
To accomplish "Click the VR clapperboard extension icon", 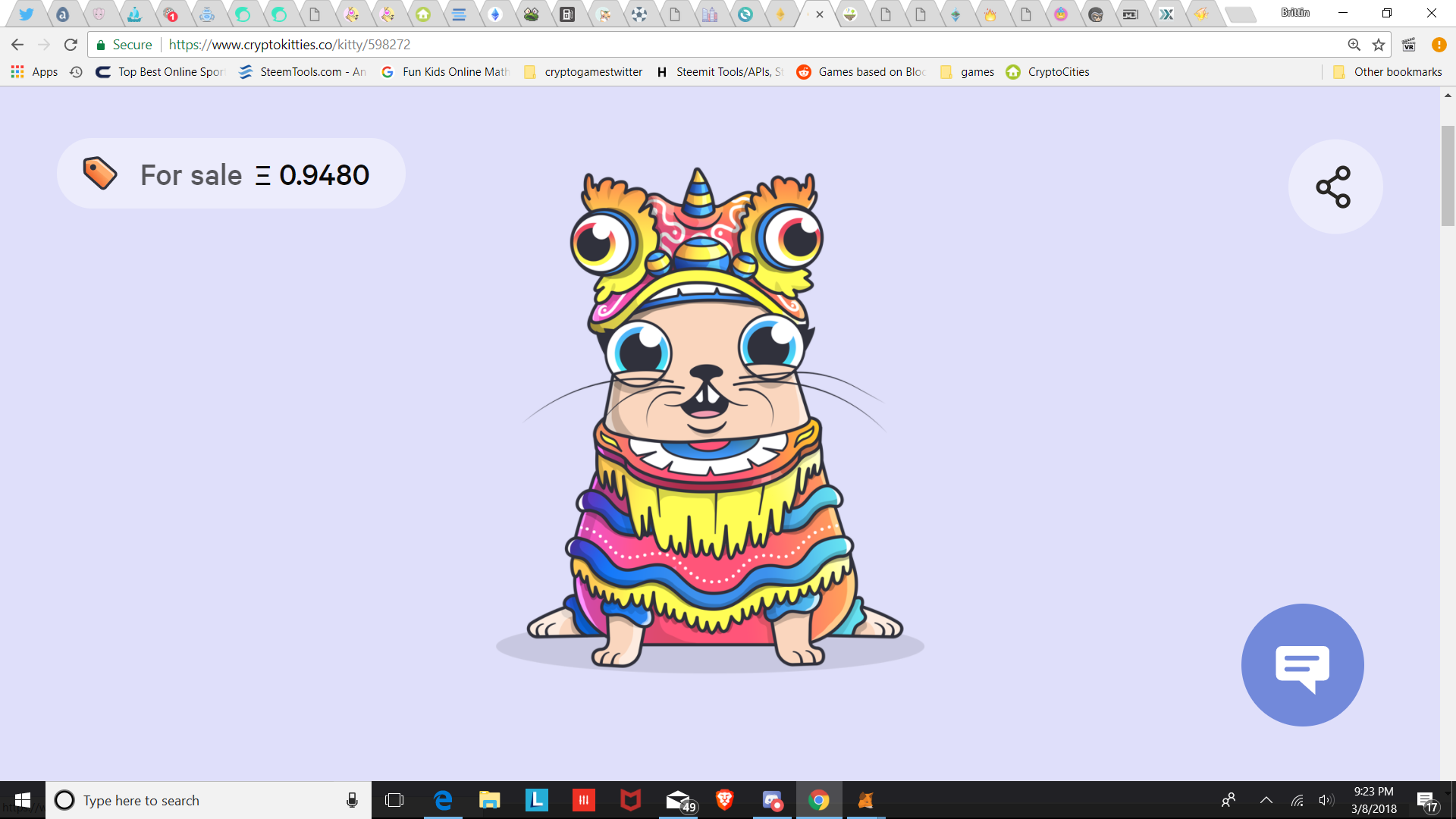I will point(1409,45).
